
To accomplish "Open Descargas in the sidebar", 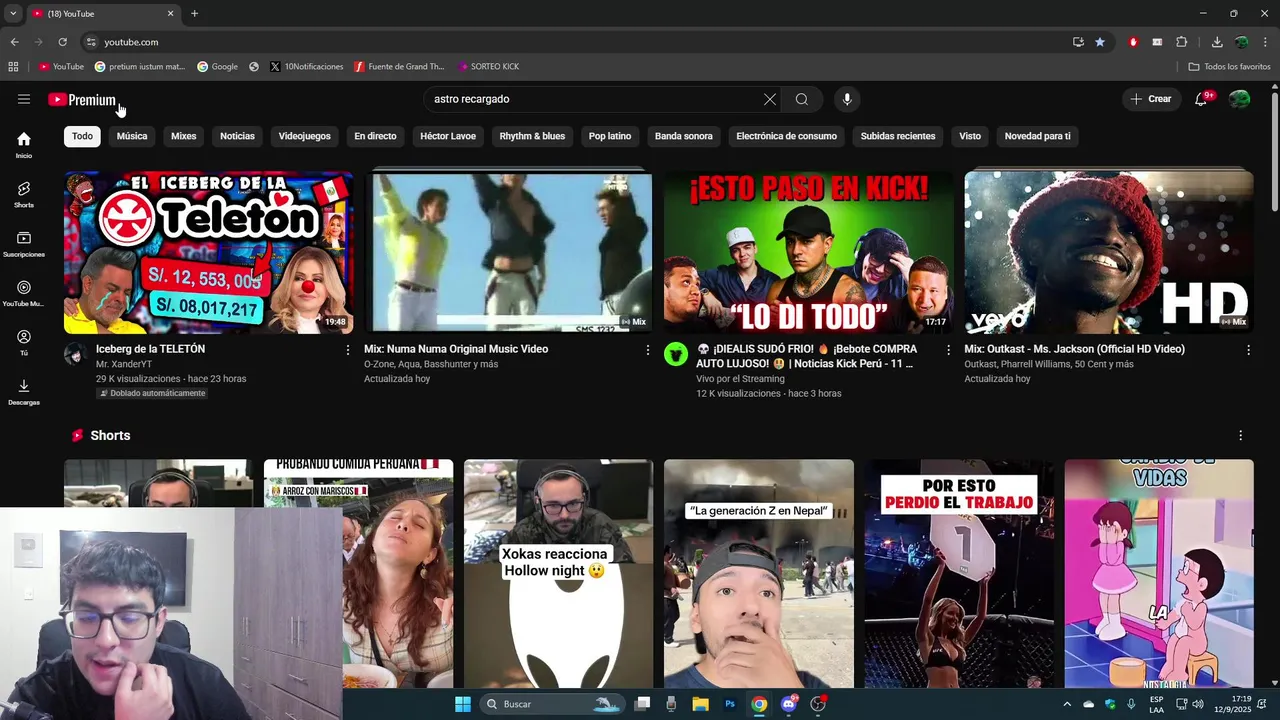I will pyautogui.click(x=24, y=392).
